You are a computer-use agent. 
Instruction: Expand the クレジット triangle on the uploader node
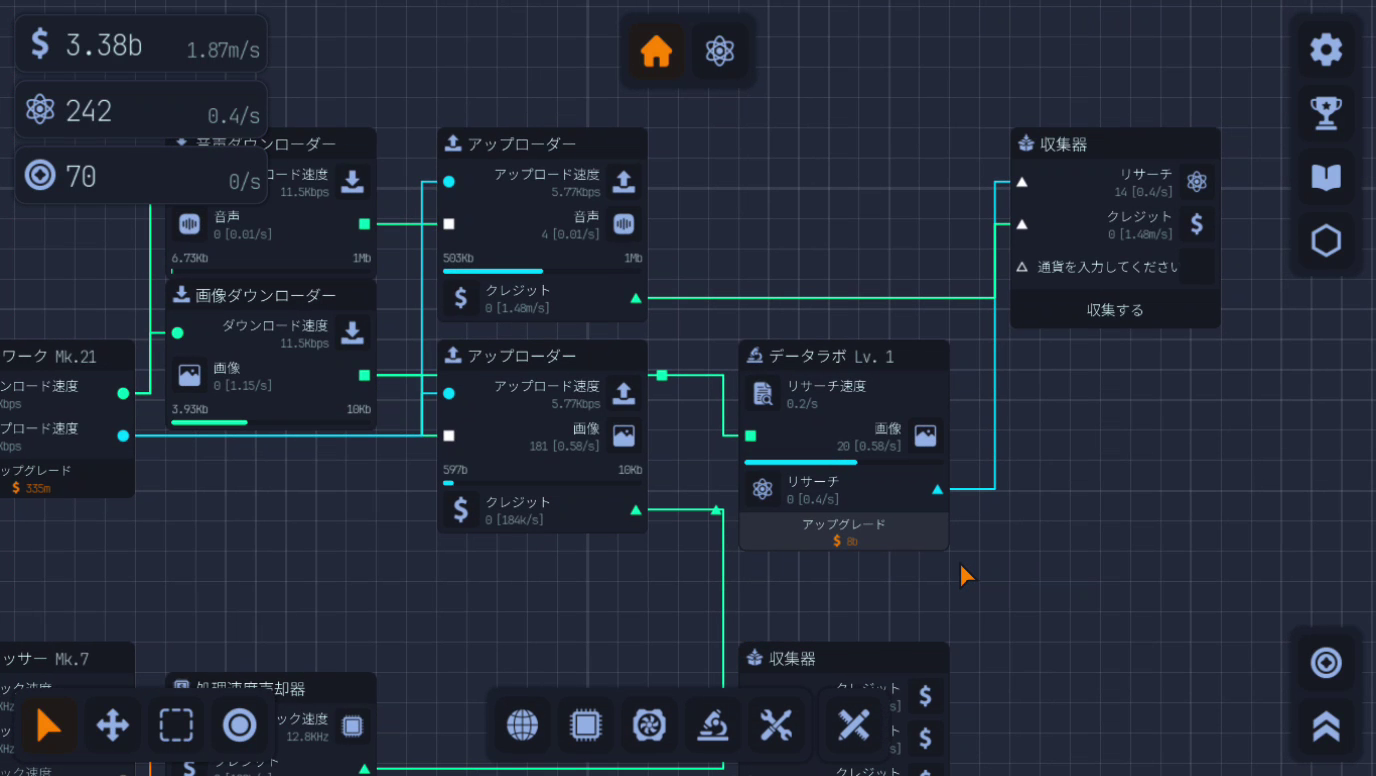[x=635, y=297]
